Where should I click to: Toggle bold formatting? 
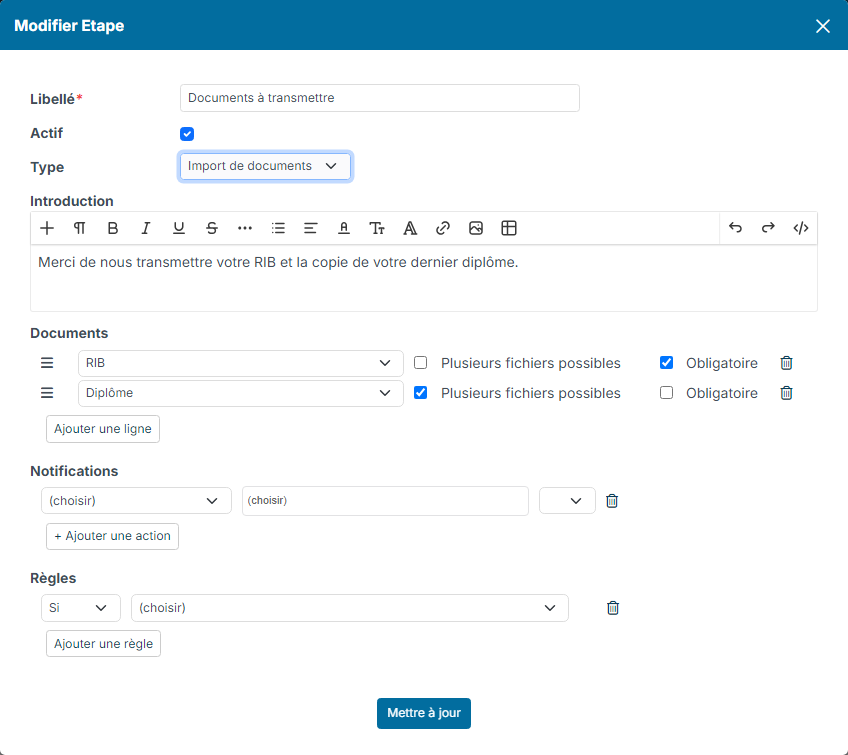point(112,228)
